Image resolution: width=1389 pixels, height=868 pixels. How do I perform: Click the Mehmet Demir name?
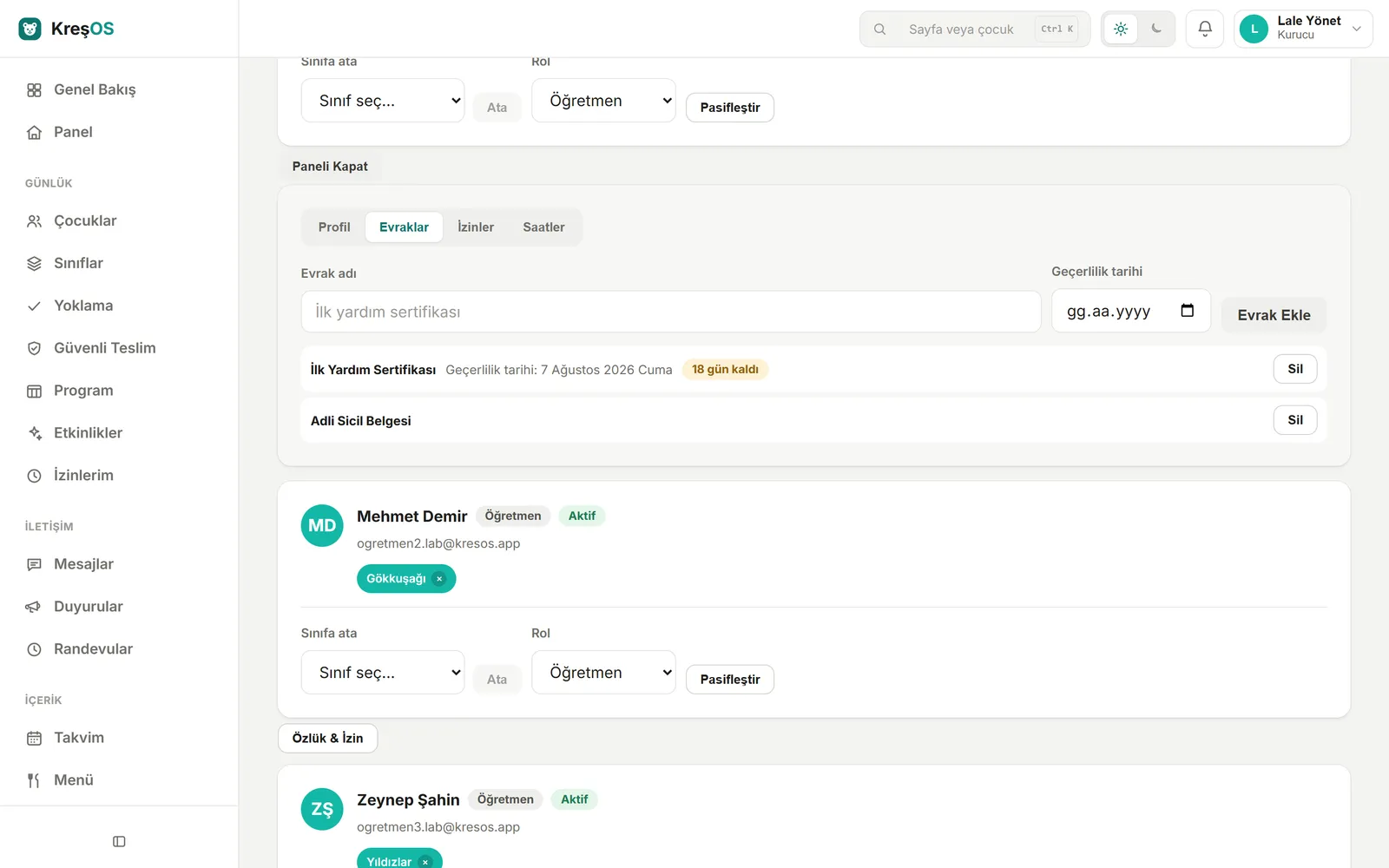[412, 516]
